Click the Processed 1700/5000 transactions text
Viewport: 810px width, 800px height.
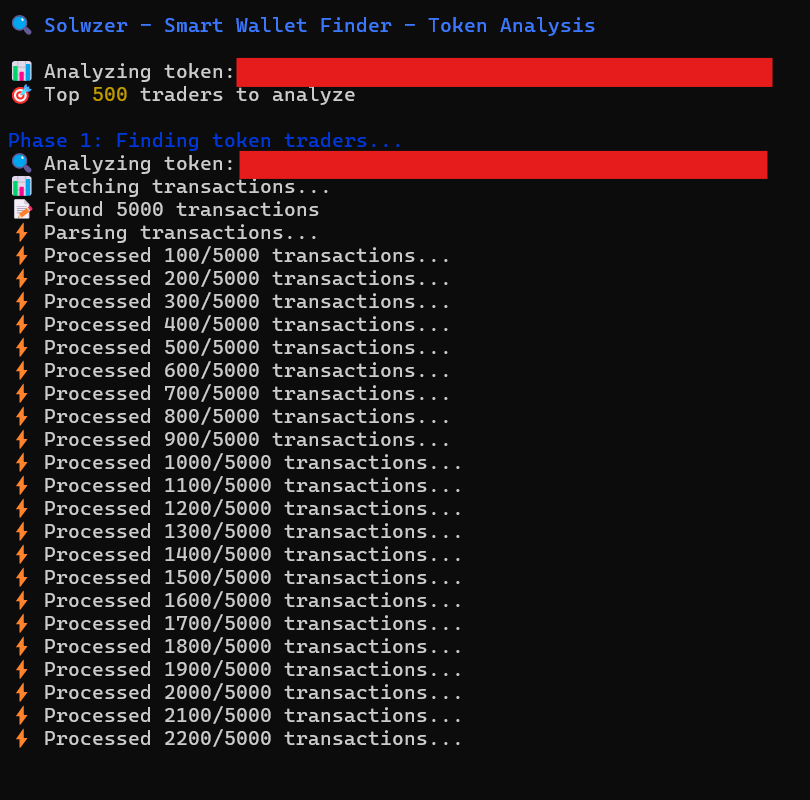[x=253, y=623]
